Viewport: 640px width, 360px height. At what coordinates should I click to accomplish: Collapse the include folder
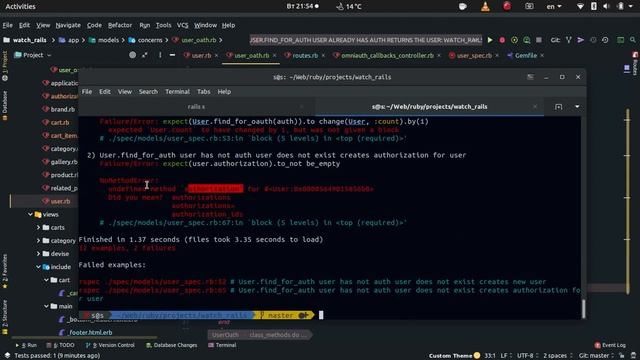pos(38,267)
